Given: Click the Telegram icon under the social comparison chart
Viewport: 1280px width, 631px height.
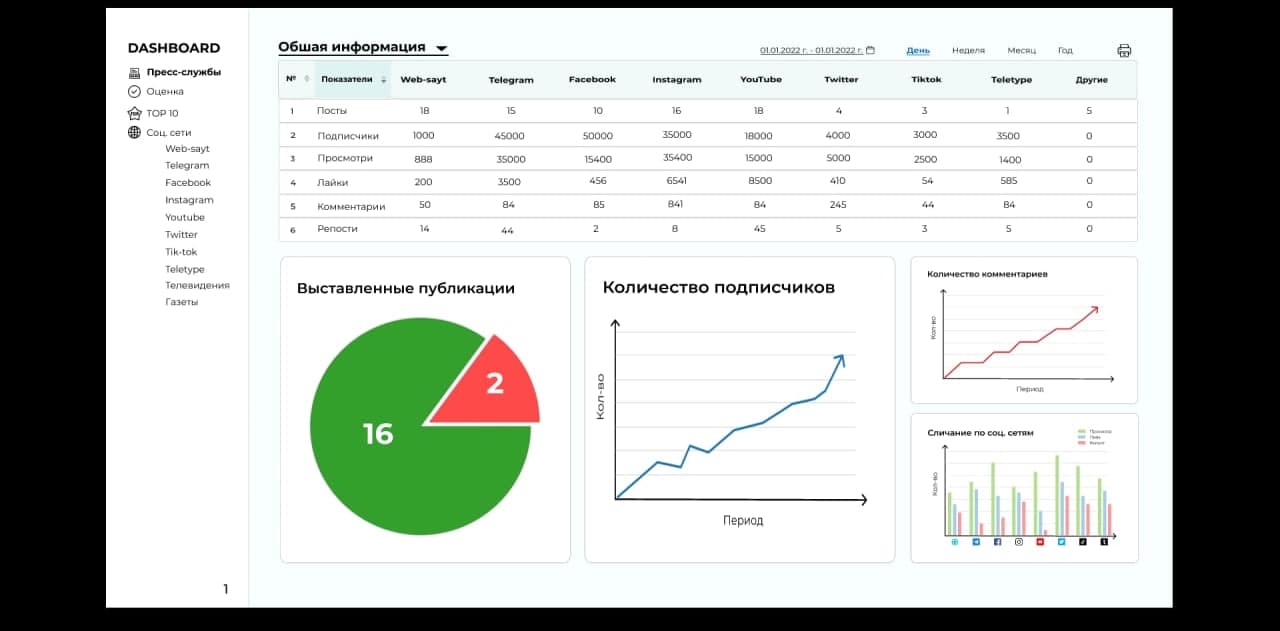Looking at the screenshot, I should pos(975,541).
